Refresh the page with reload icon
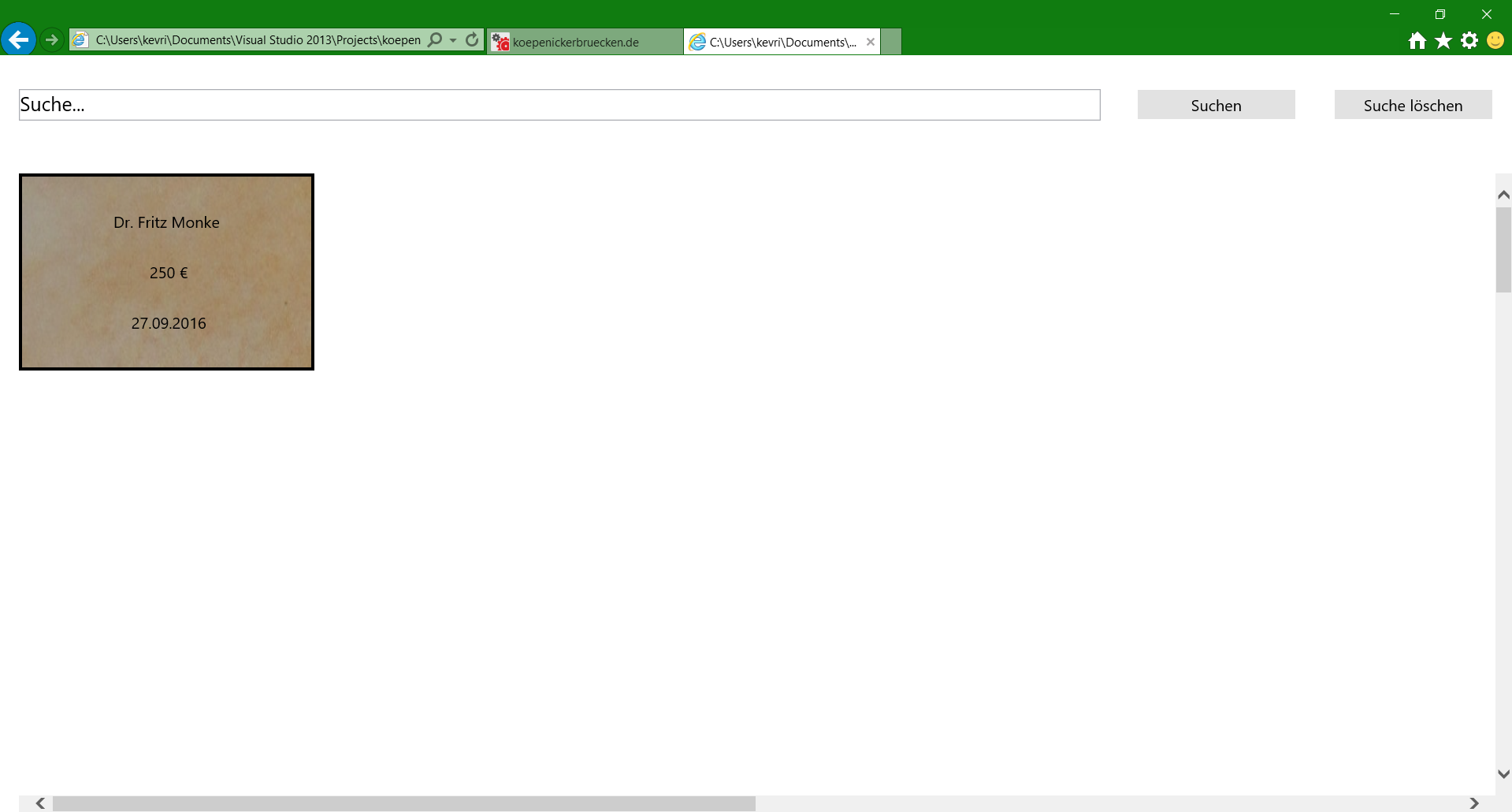Image resolution: width=1512 pixels, height=812 pixels. (472, 39)
